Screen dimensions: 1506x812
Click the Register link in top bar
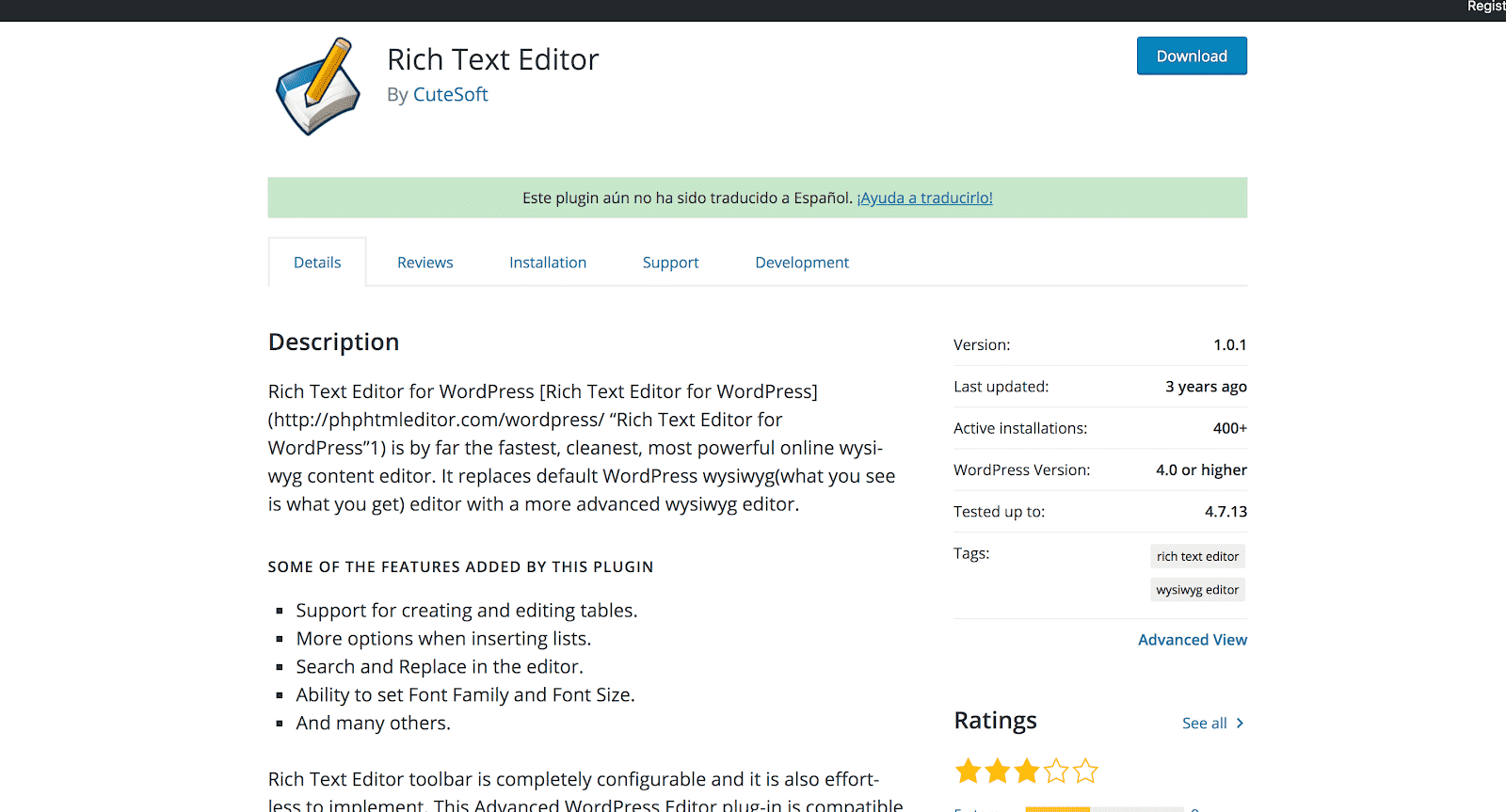click(1486, 7)
